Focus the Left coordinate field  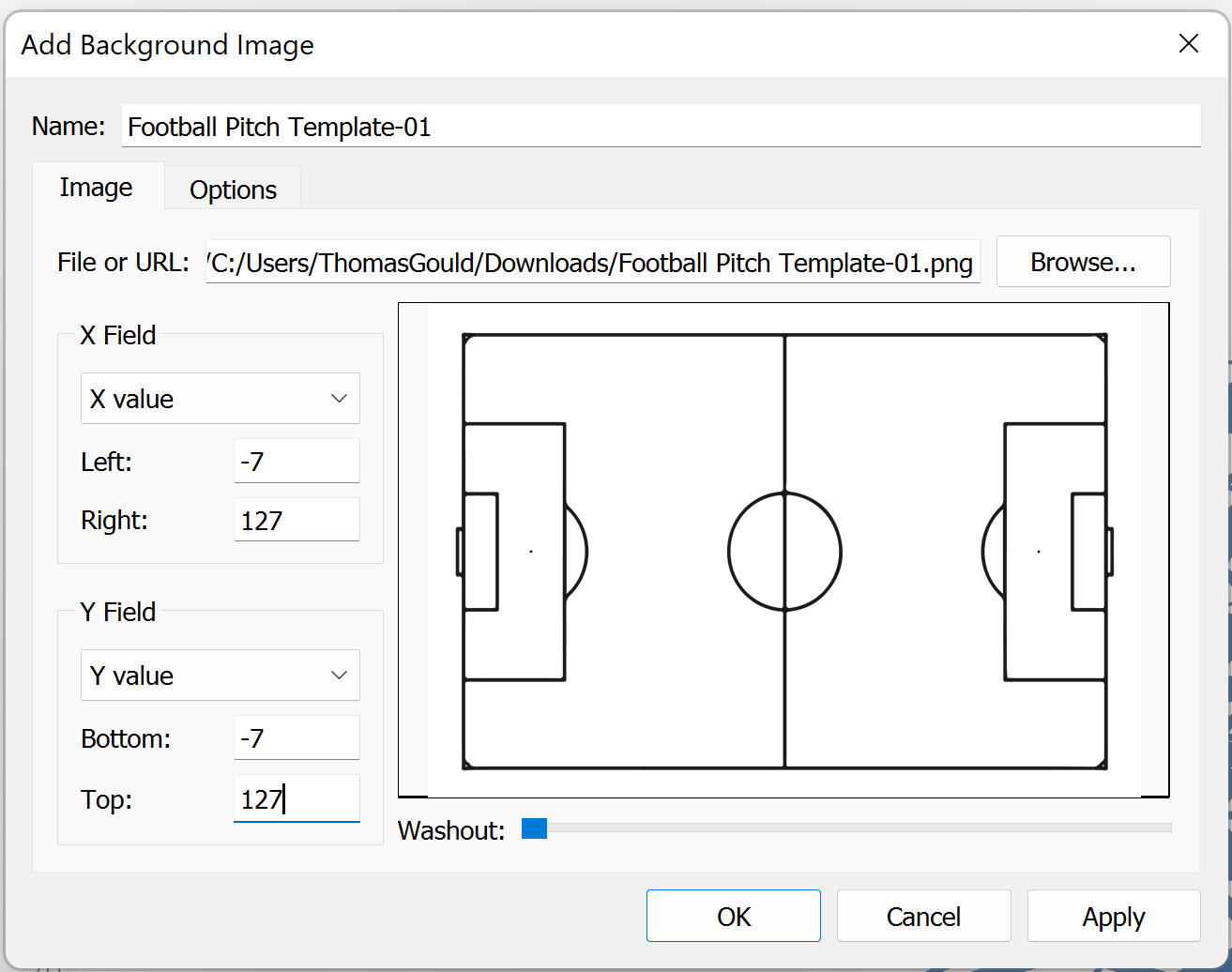point(297,462)
